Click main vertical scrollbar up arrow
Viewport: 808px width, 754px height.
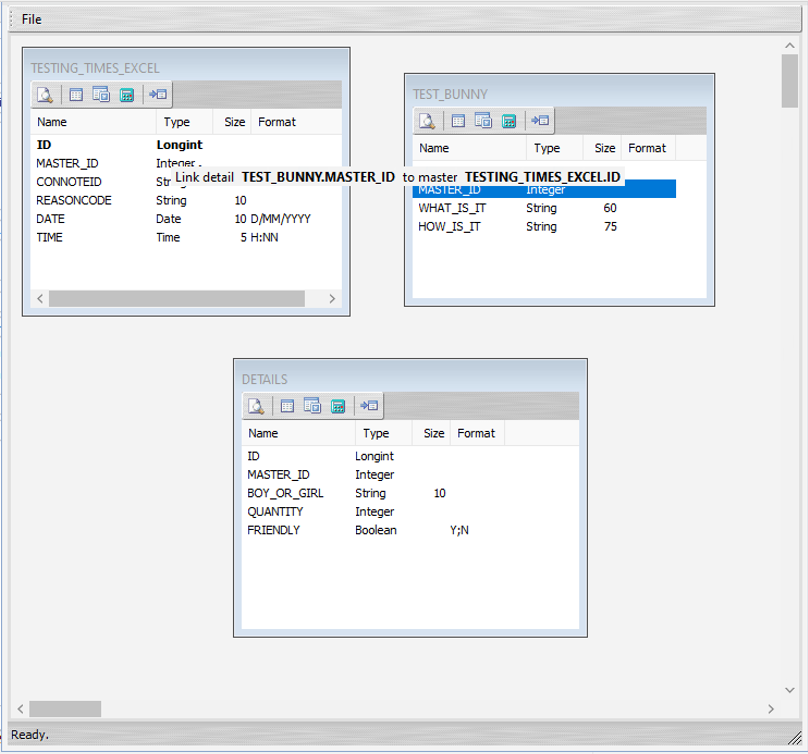coord(789,45)
